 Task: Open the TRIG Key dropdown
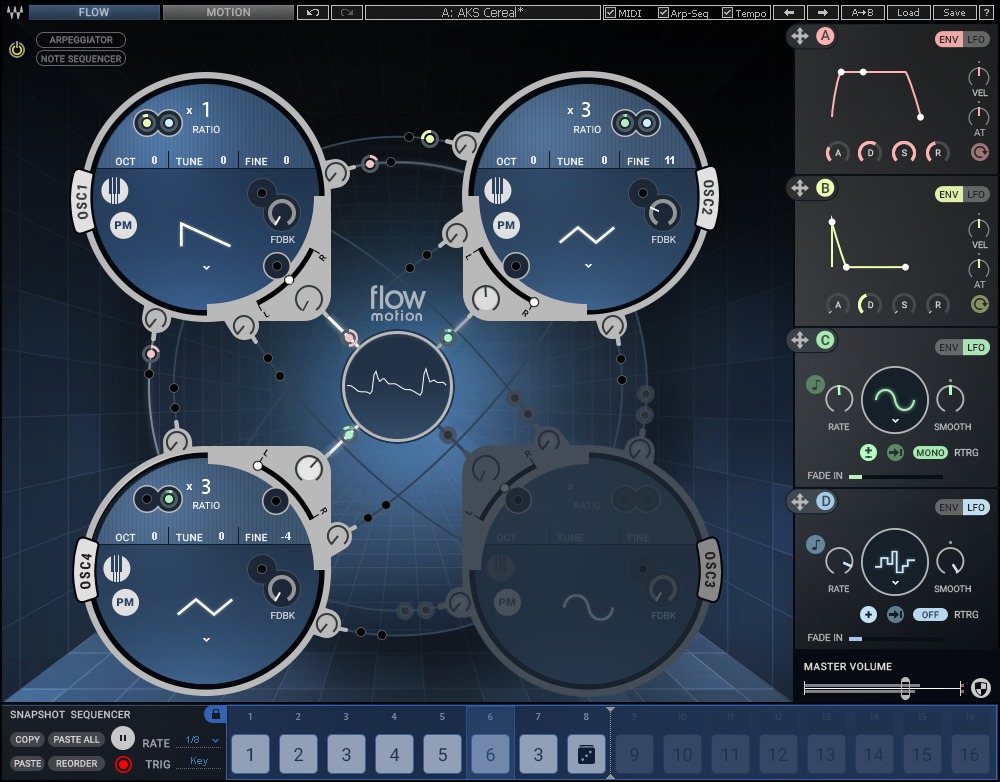[x=198, y=762]
